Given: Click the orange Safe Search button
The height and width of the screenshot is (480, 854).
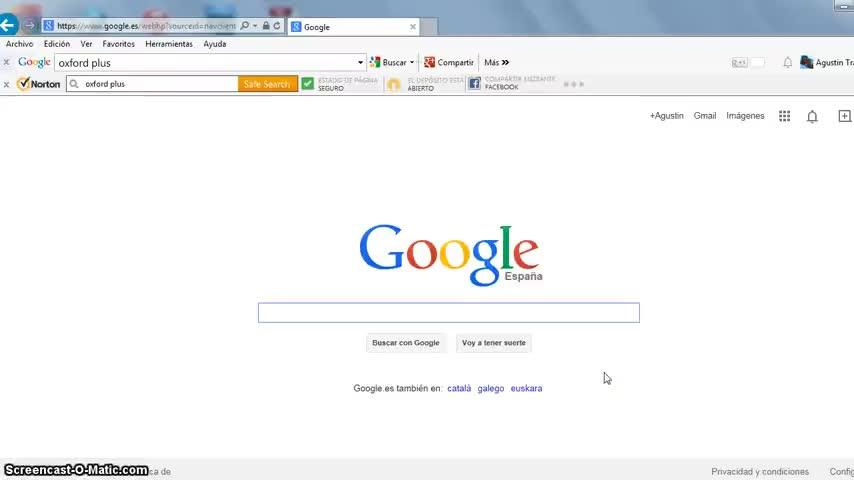Looking at the screenshot, I should (267, 84).
